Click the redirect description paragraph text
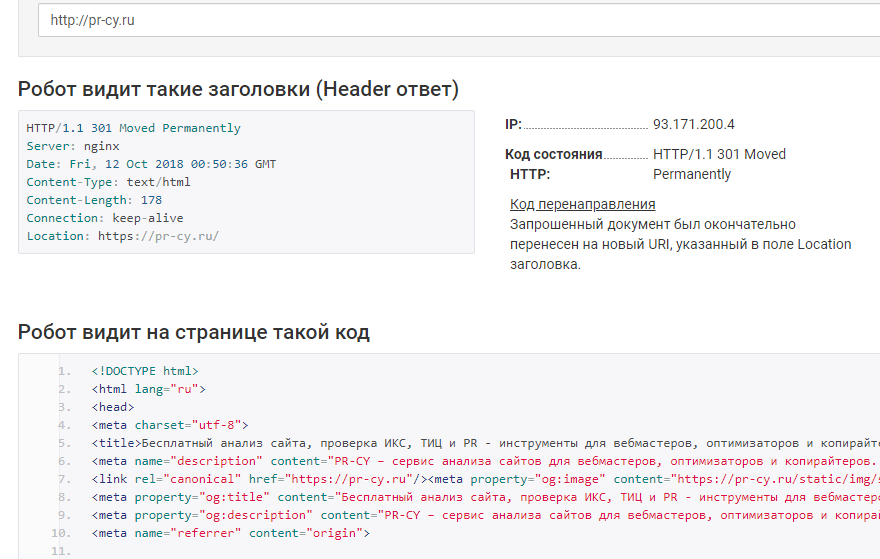This screenshot has height=559, width=880. pyautogui.click(x=680, y=244)
